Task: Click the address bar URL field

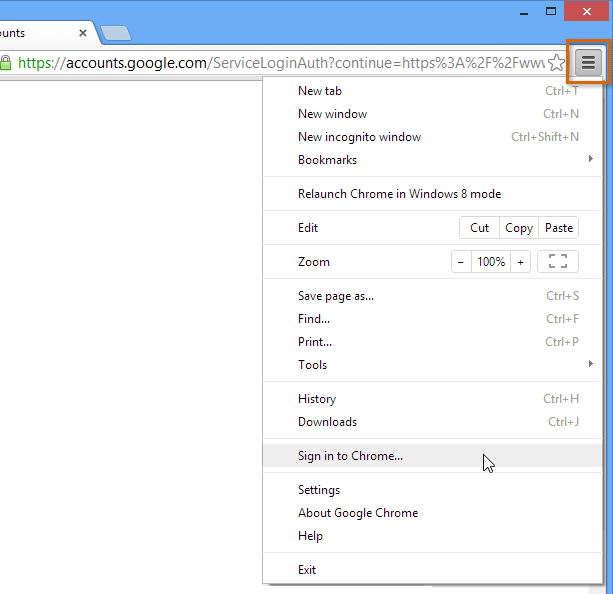Action: (281, 63)
